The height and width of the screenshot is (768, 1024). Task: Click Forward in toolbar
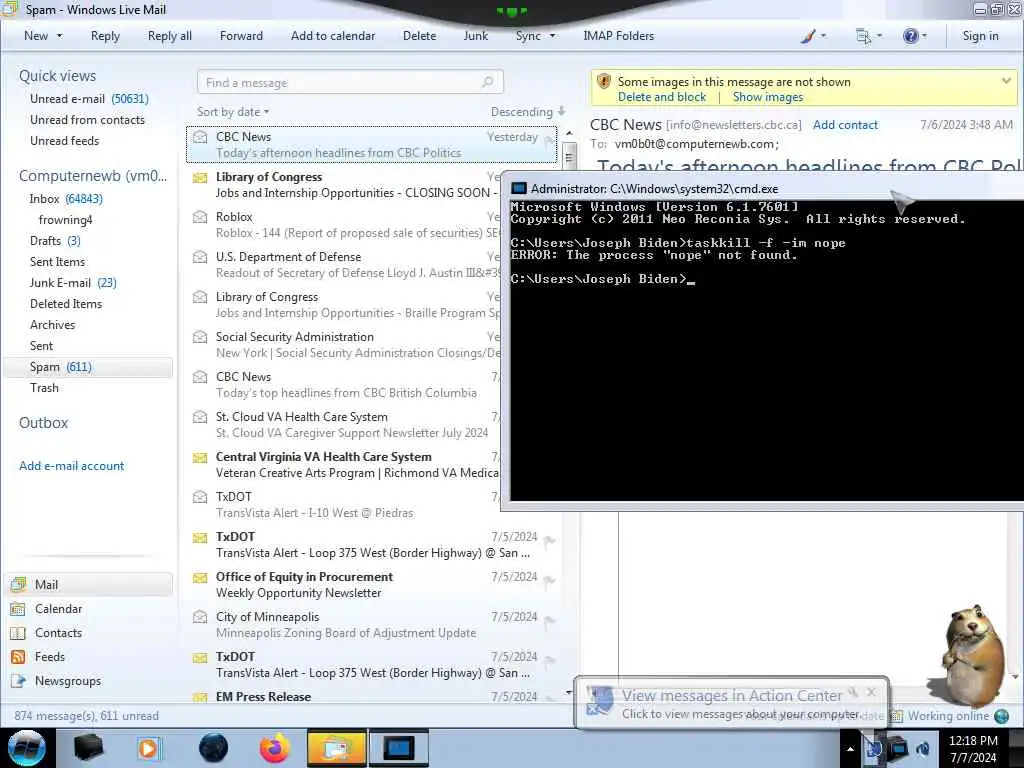click(x=241, y=36)
